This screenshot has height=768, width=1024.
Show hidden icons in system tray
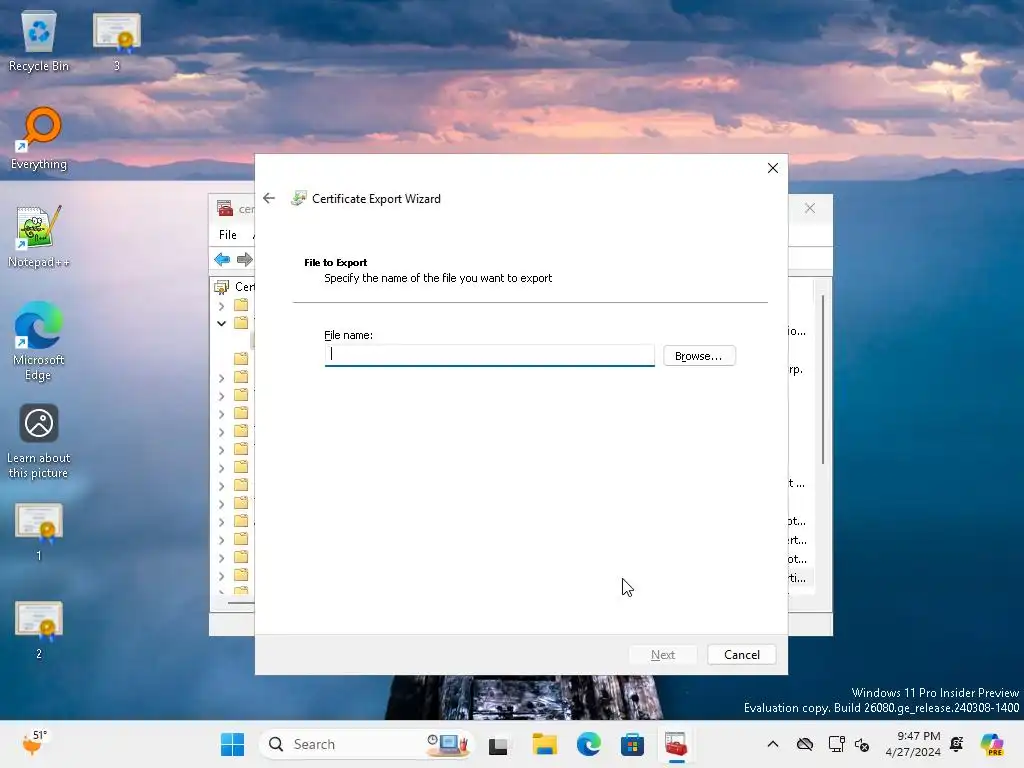773,744
